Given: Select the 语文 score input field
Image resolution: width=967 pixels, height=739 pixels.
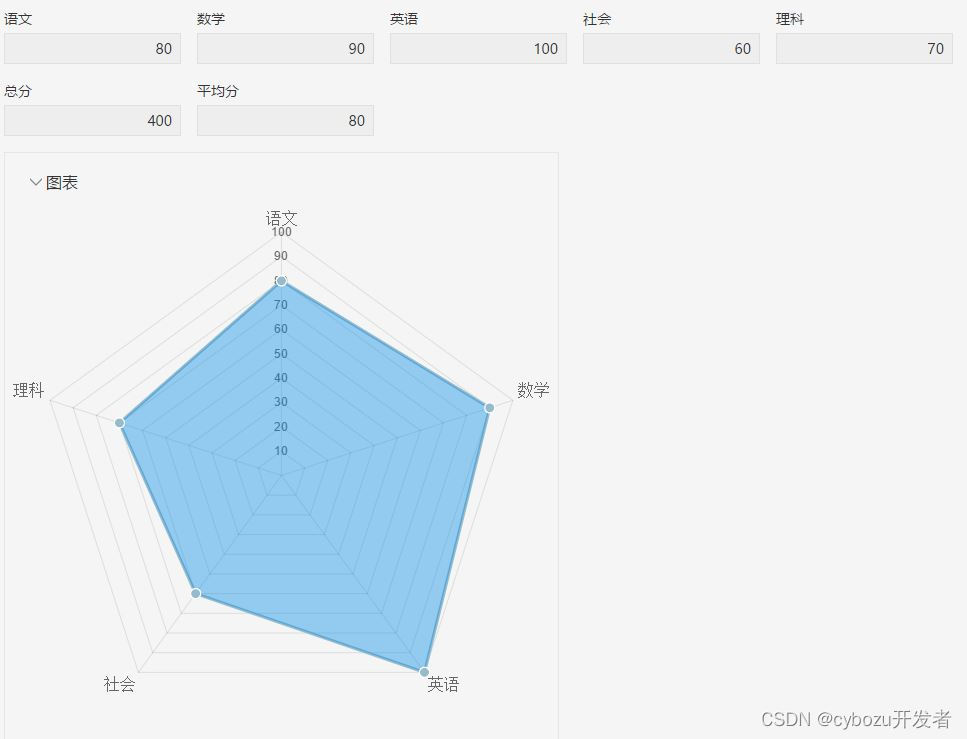Looking at the screenshot, I should 92,48.
